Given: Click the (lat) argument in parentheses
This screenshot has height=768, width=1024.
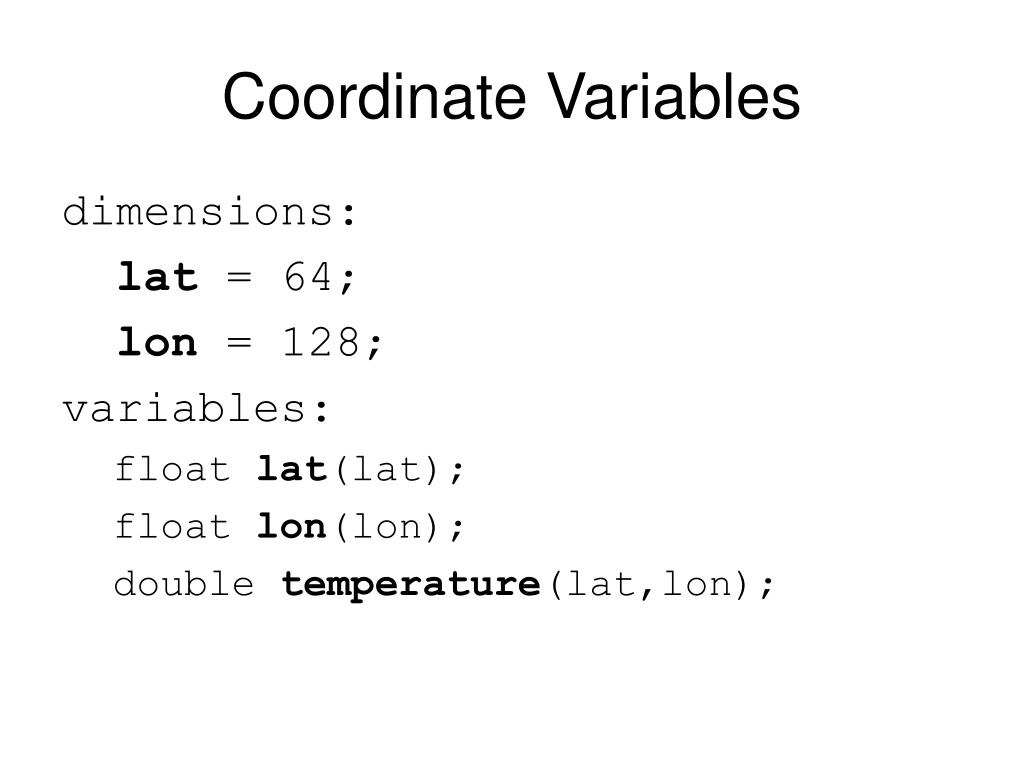Looking at the screenshot, I should 386,470.
